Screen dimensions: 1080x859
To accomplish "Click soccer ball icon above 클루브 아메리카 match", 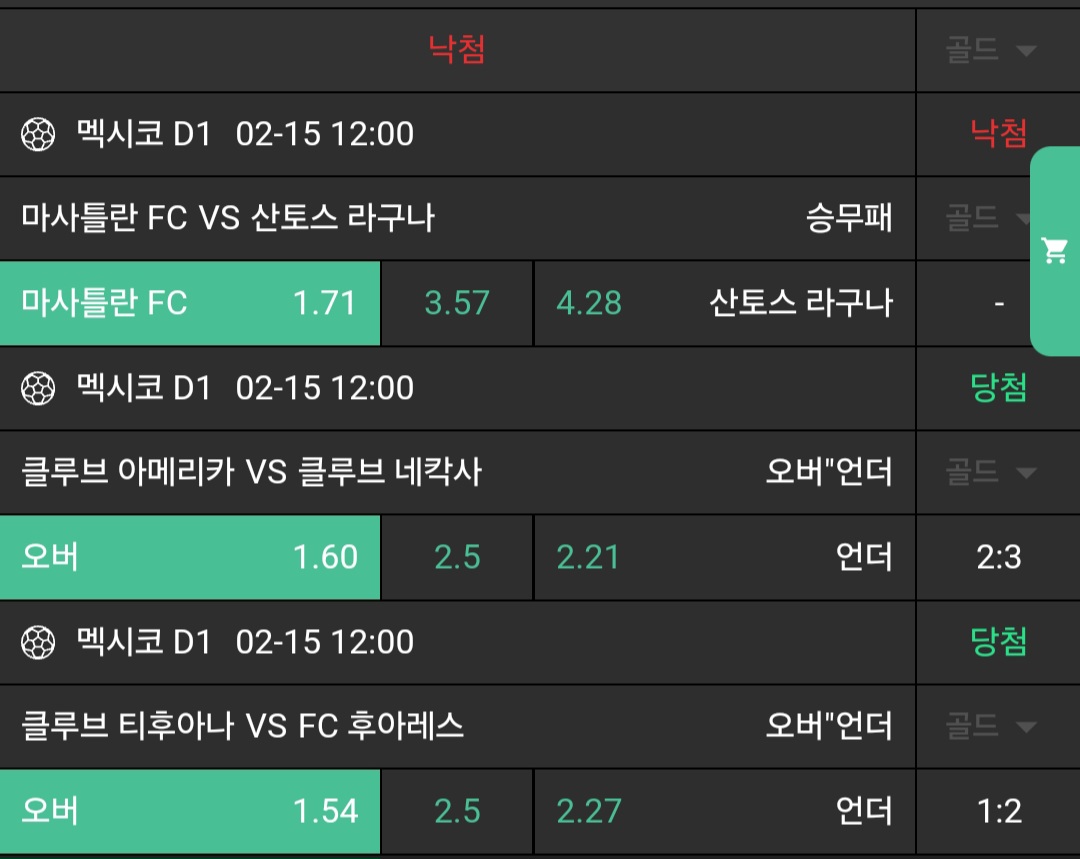I will [38, 388].
